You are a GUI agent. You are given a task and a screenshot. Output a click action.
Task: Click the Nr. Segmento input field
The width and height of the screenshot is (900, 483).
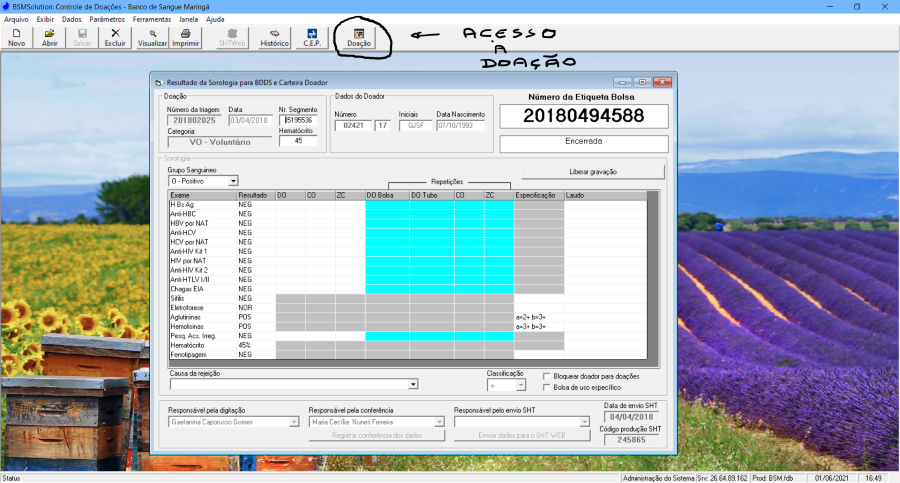coord(297,121)
